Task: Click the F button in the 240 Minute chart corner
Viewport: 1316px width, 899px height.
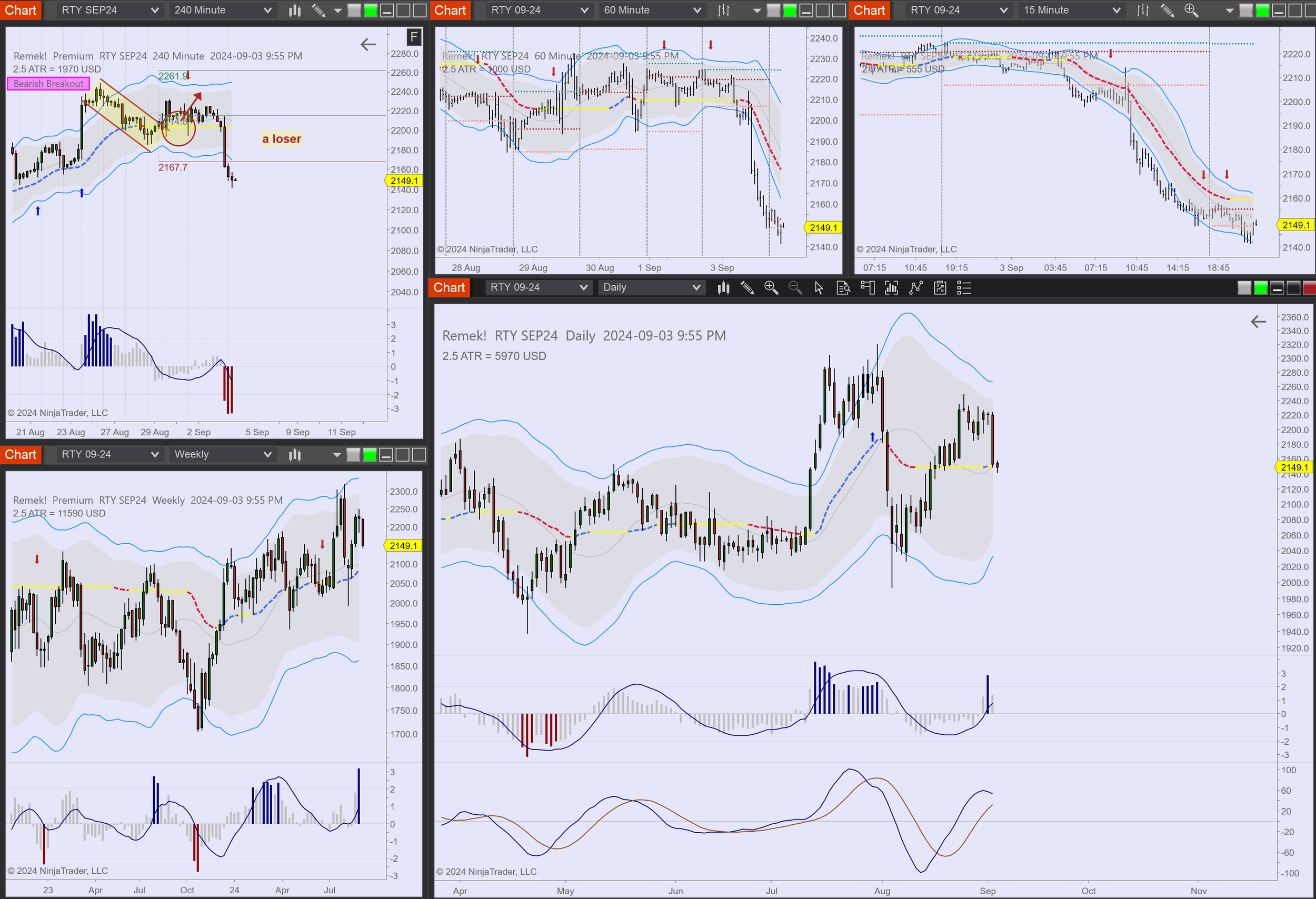Action: tap(414, 37)
